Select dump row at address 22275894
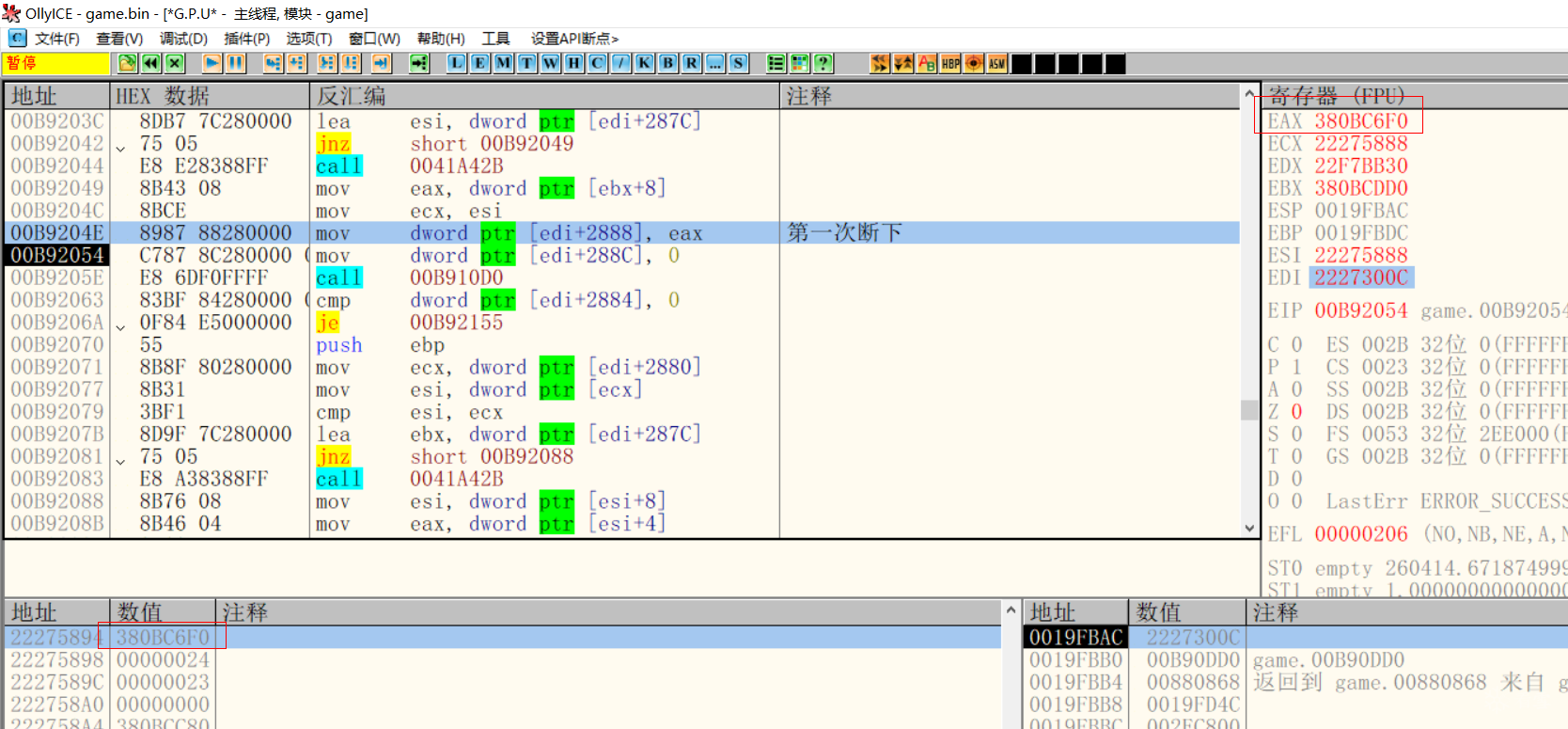 tap(504, 637)
